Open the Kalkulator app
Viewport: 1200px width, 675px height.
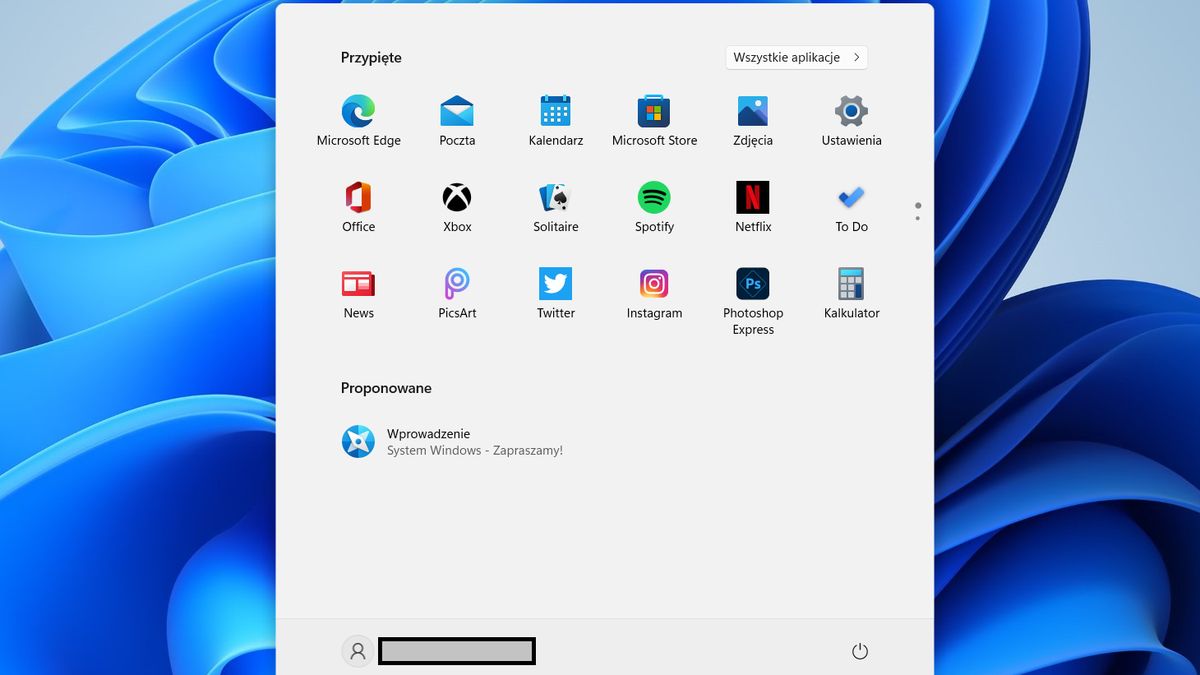850,285
